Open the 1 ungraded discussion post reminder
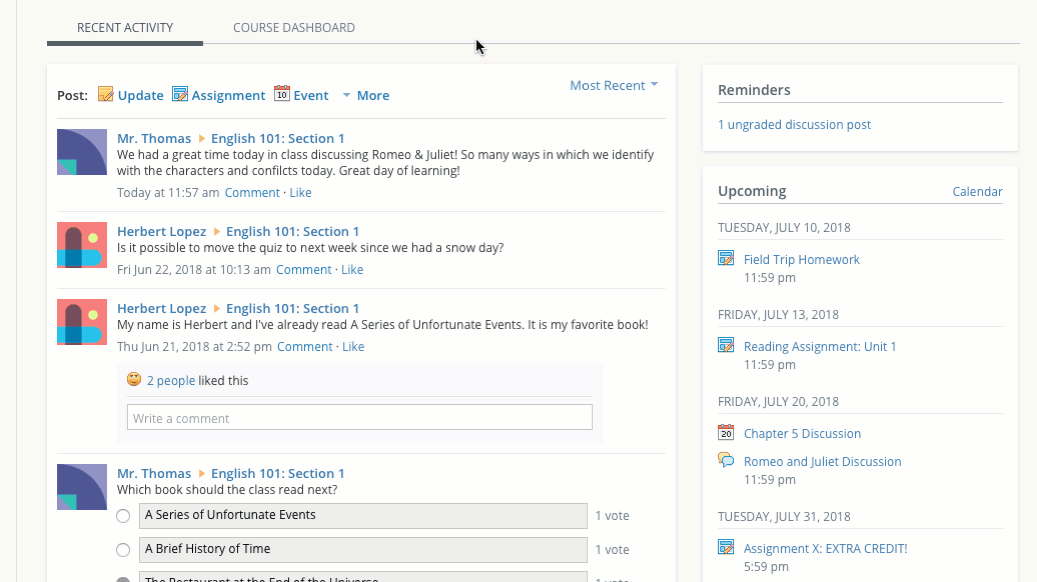Screen dimensions: 1037x582 [794, 125]
